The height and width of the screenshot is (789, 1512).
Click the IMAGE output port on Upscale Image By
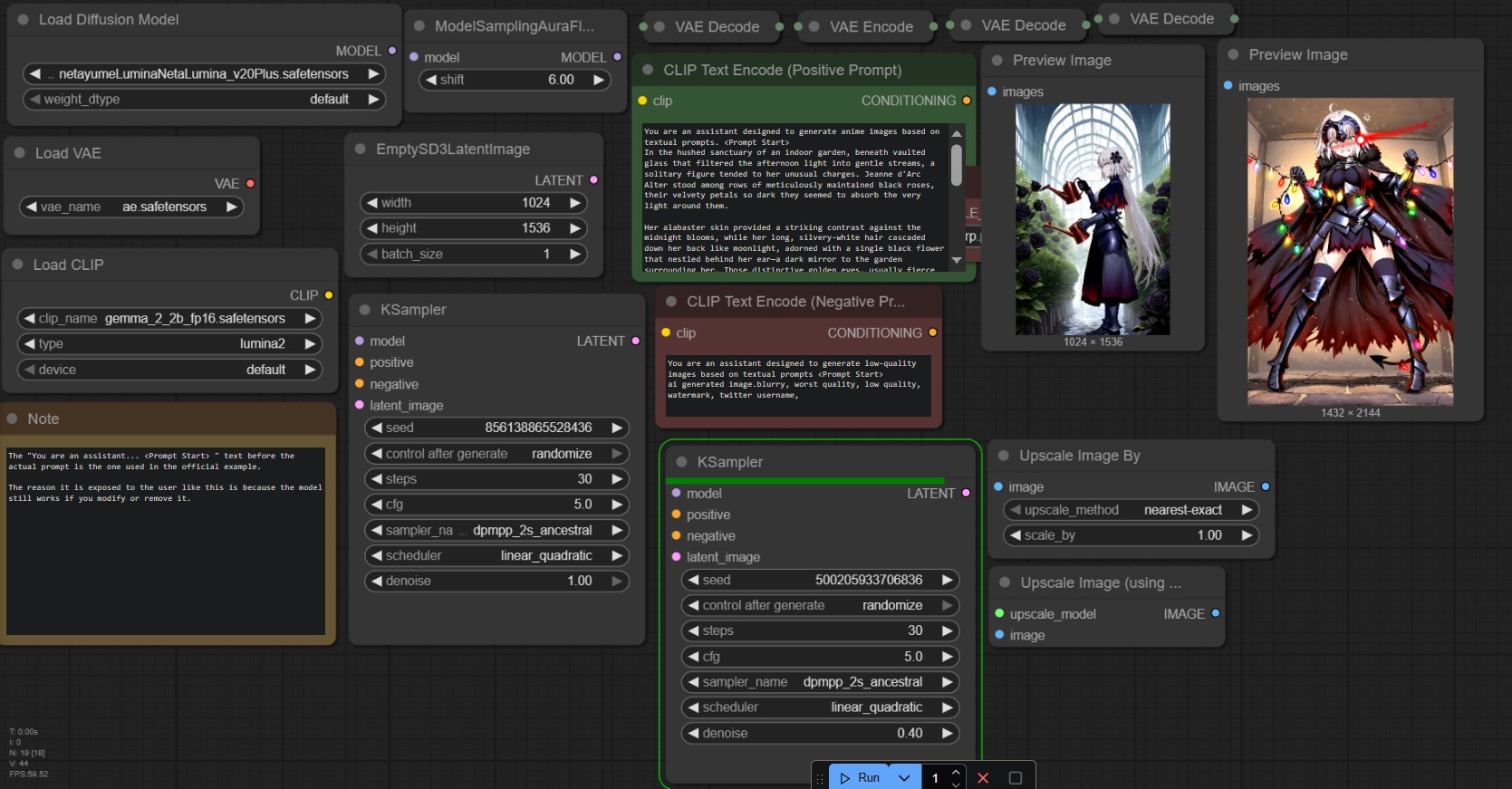click(1266, 486)
